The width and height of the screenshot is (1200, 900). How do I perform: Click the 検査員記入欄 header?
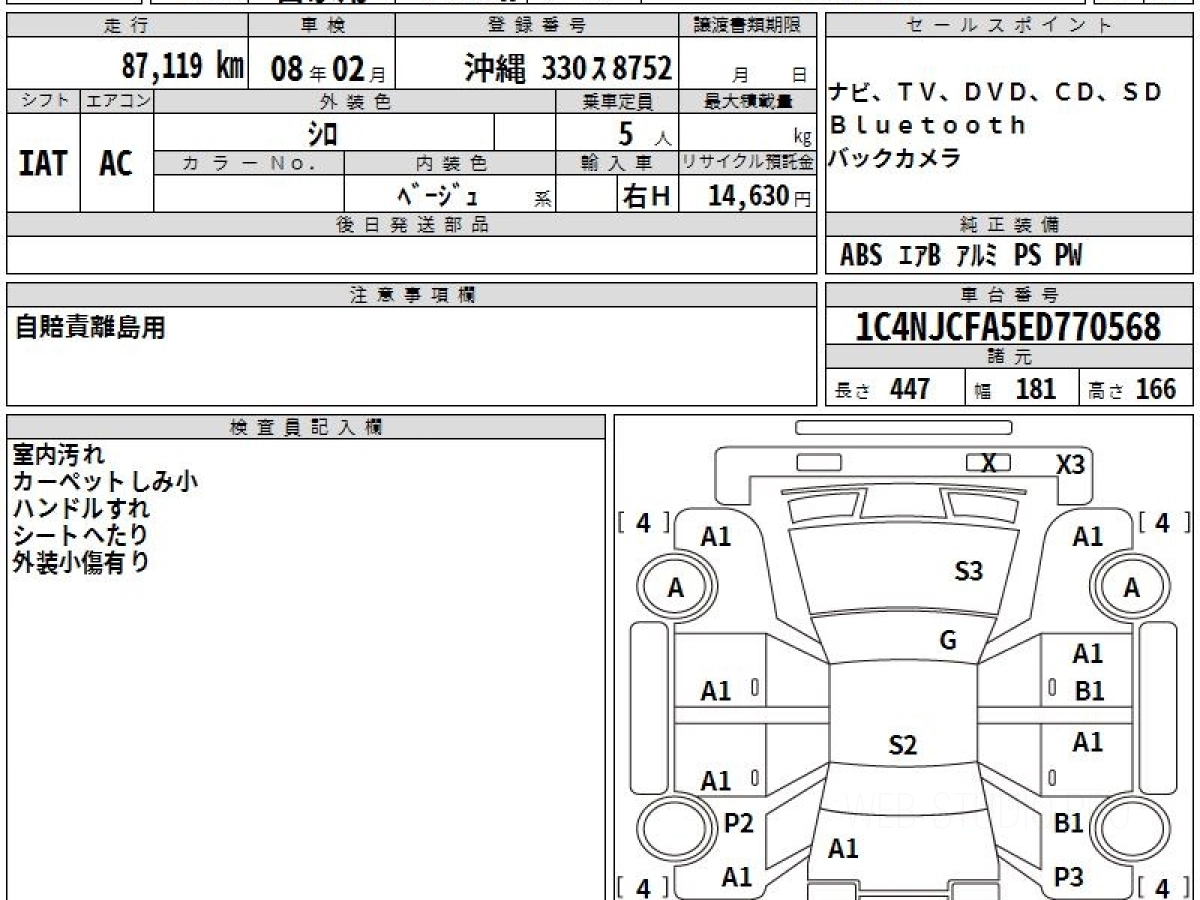click(x=306, y=426)
